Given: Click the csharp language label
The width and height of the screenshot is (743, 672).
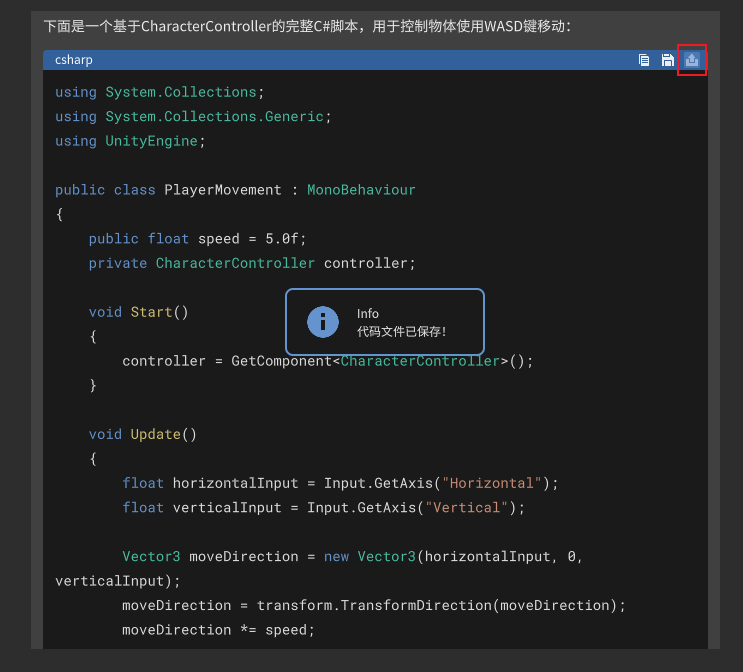Looking at the screenshot, I should 74,60.
